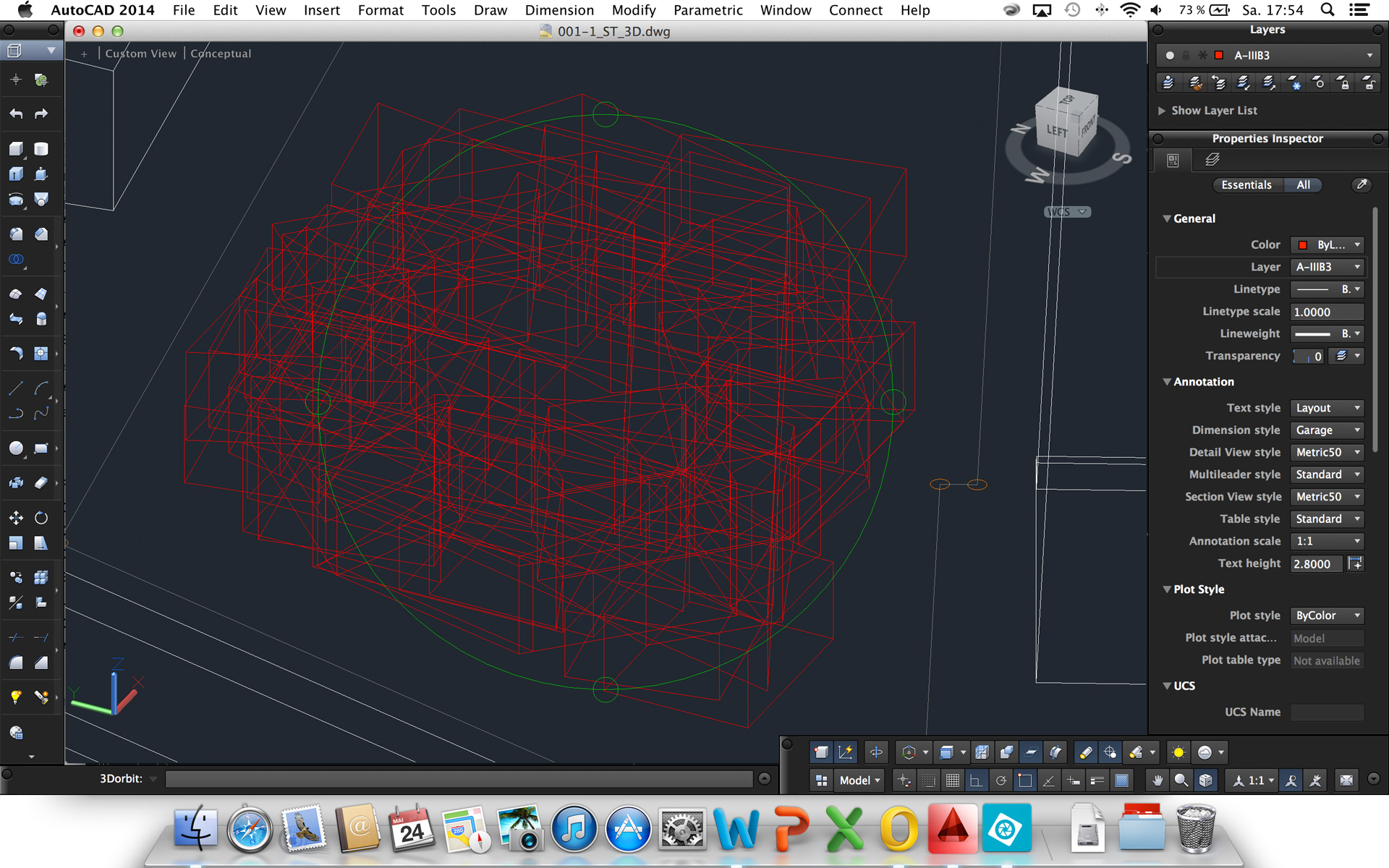1389x868 pixels.
Task: Click the Zoom magnifier icon in status bar
Action: [x=1181, y=780]
